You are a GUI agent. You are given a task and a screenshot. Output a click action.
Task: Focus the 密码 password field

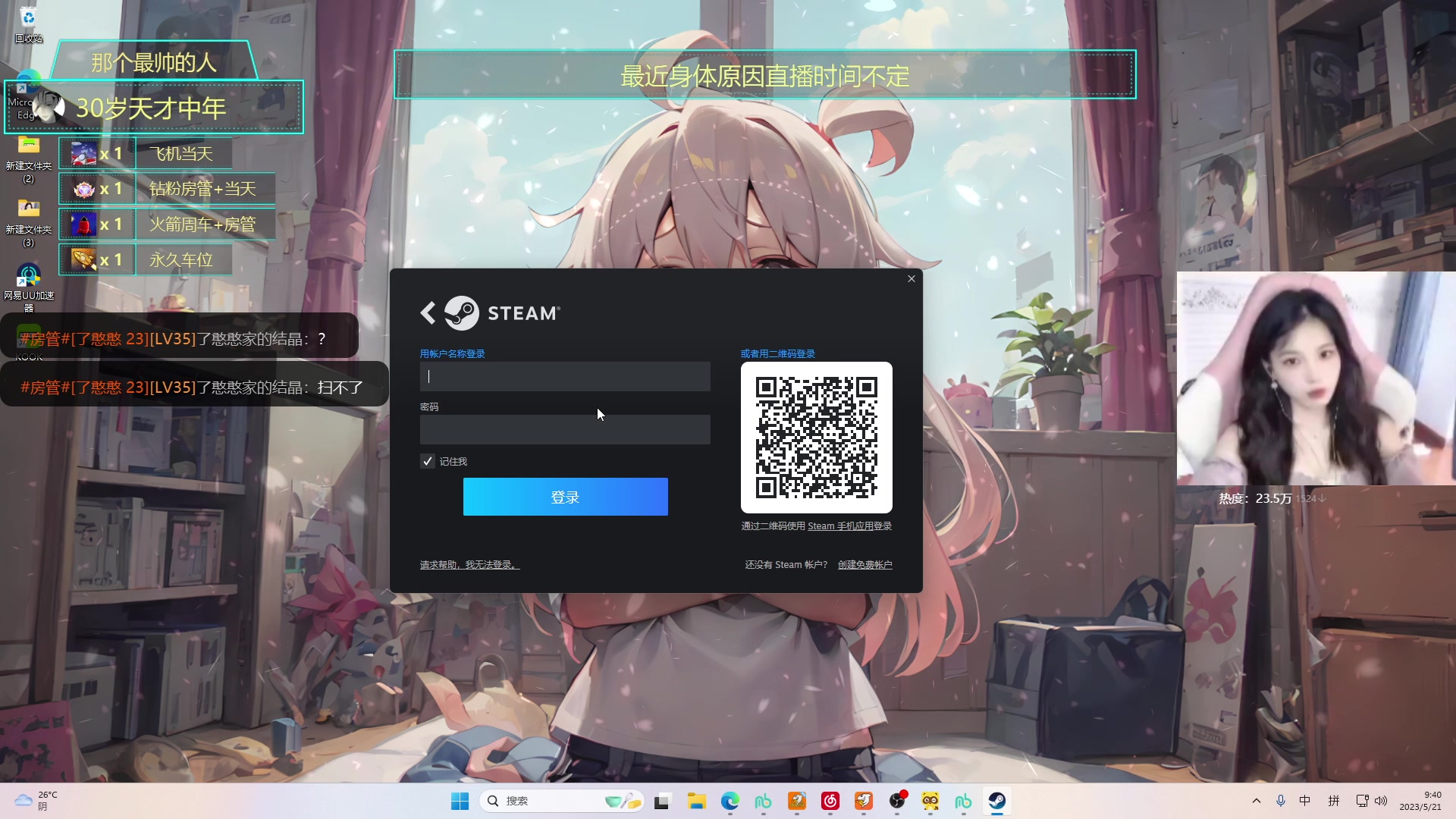pos(565,429)
